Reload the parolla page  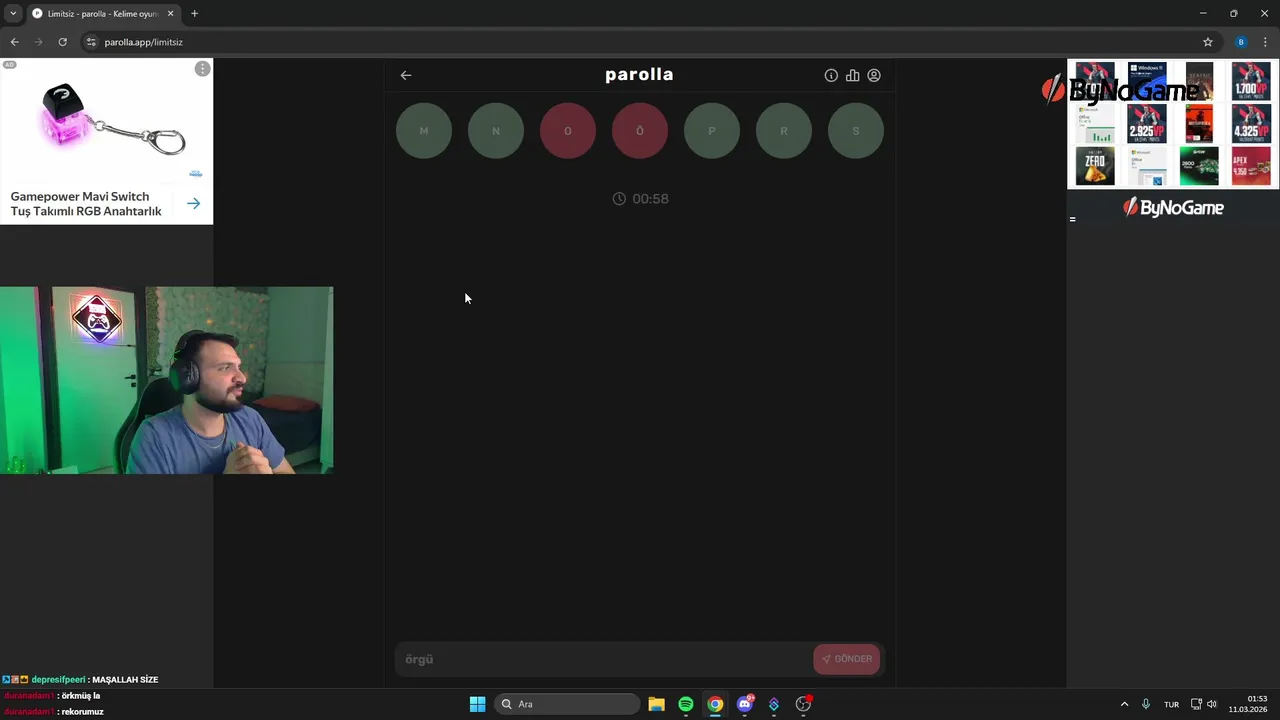point(62,42)
